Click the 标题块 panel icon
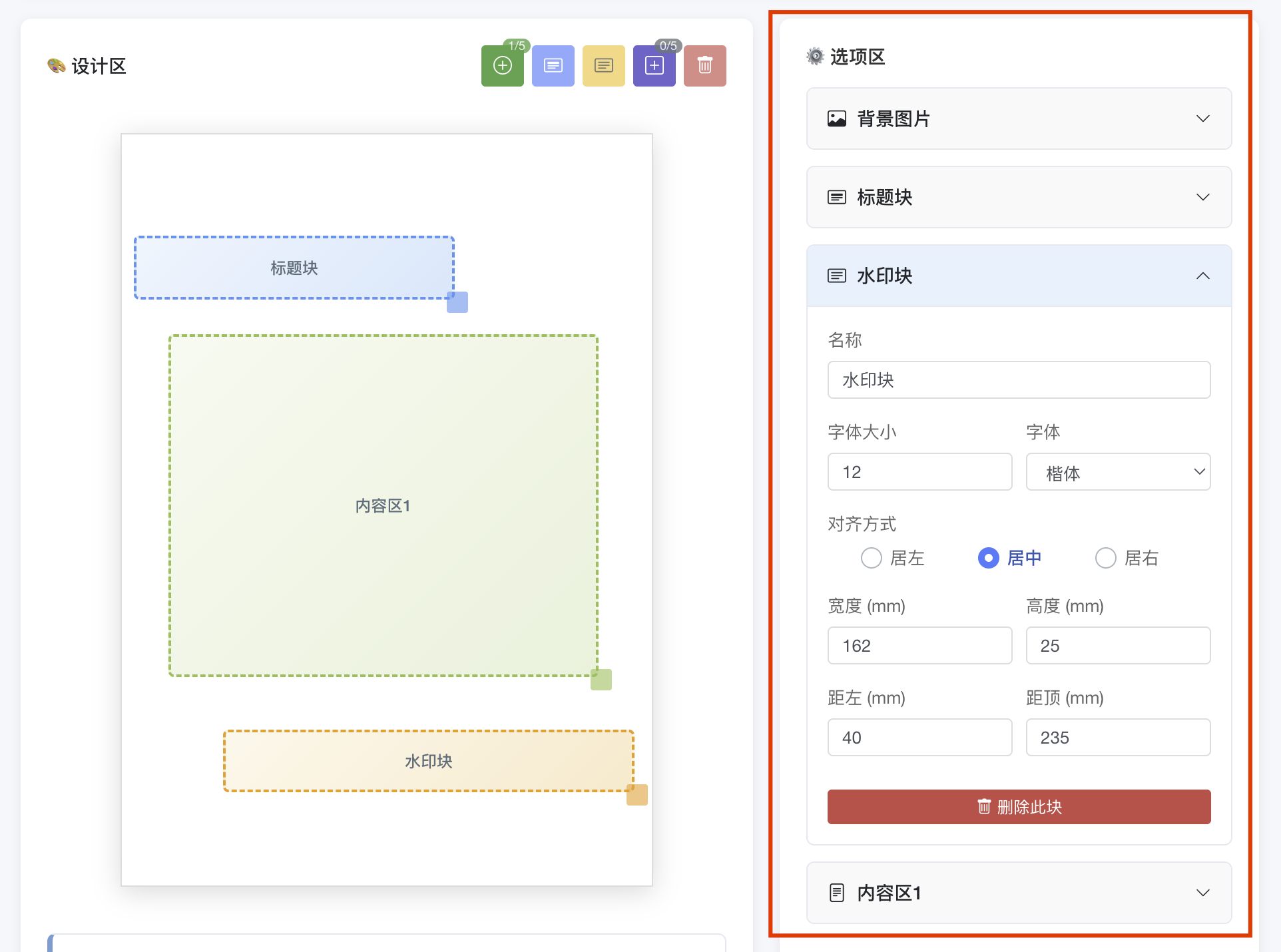This screenshot has height=952, width=1281. click(x=837, y=197)
